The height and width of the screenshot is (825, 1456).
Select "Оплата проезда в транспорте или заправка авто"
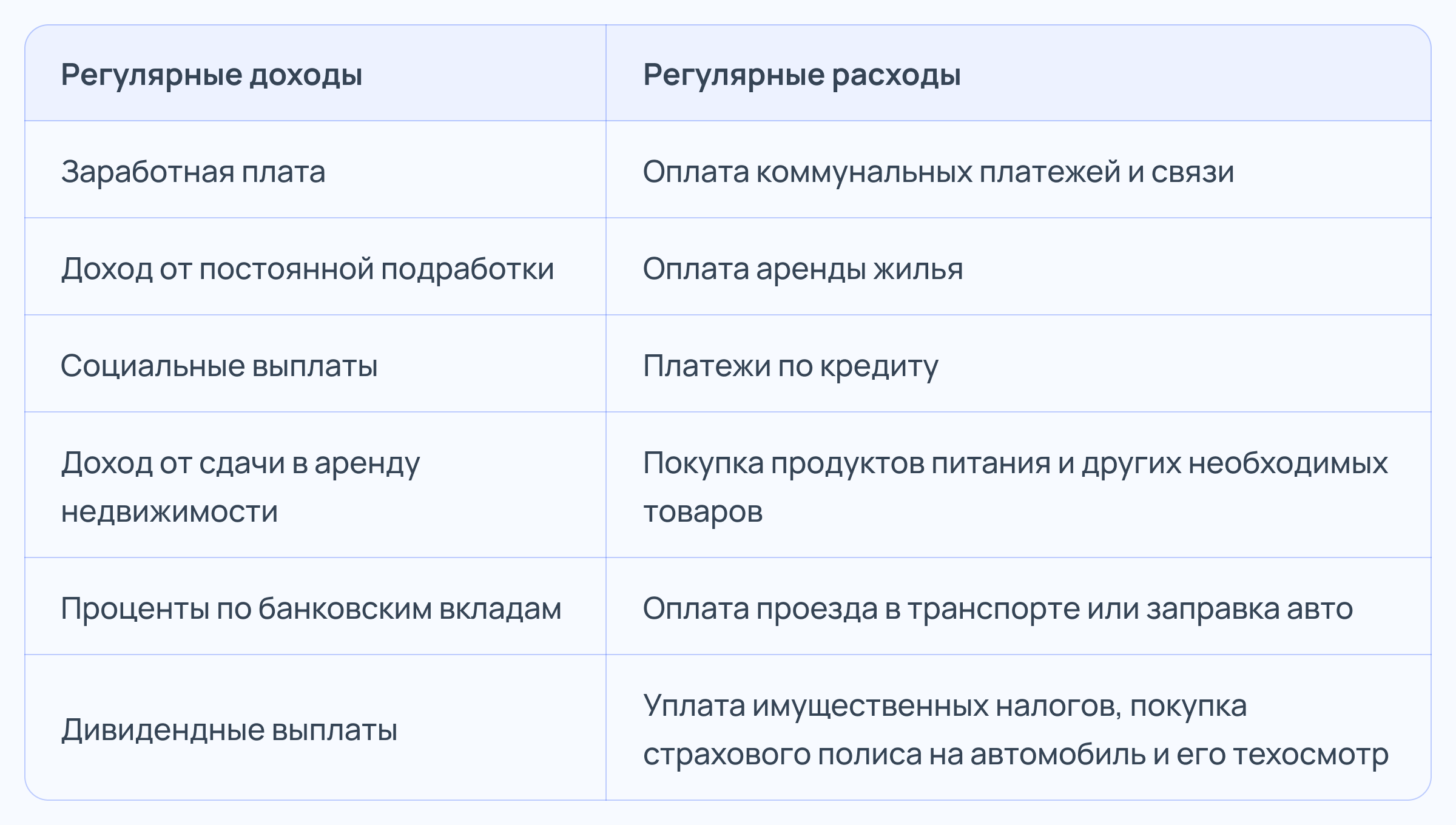click(997, 608)
